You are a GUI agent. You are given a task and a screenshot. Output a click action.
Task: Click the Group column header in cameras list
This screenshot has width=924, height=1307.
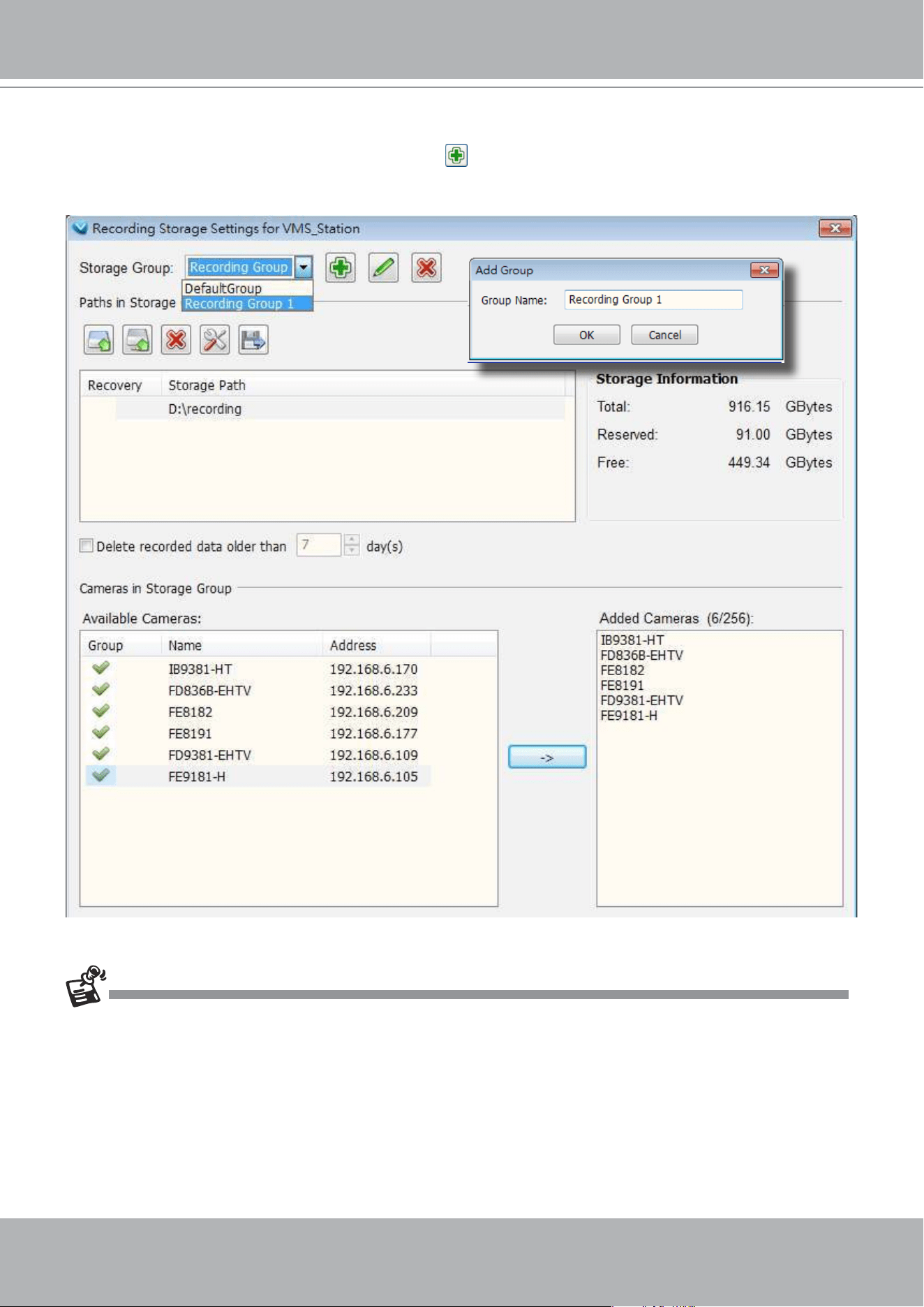coord(121,646)
